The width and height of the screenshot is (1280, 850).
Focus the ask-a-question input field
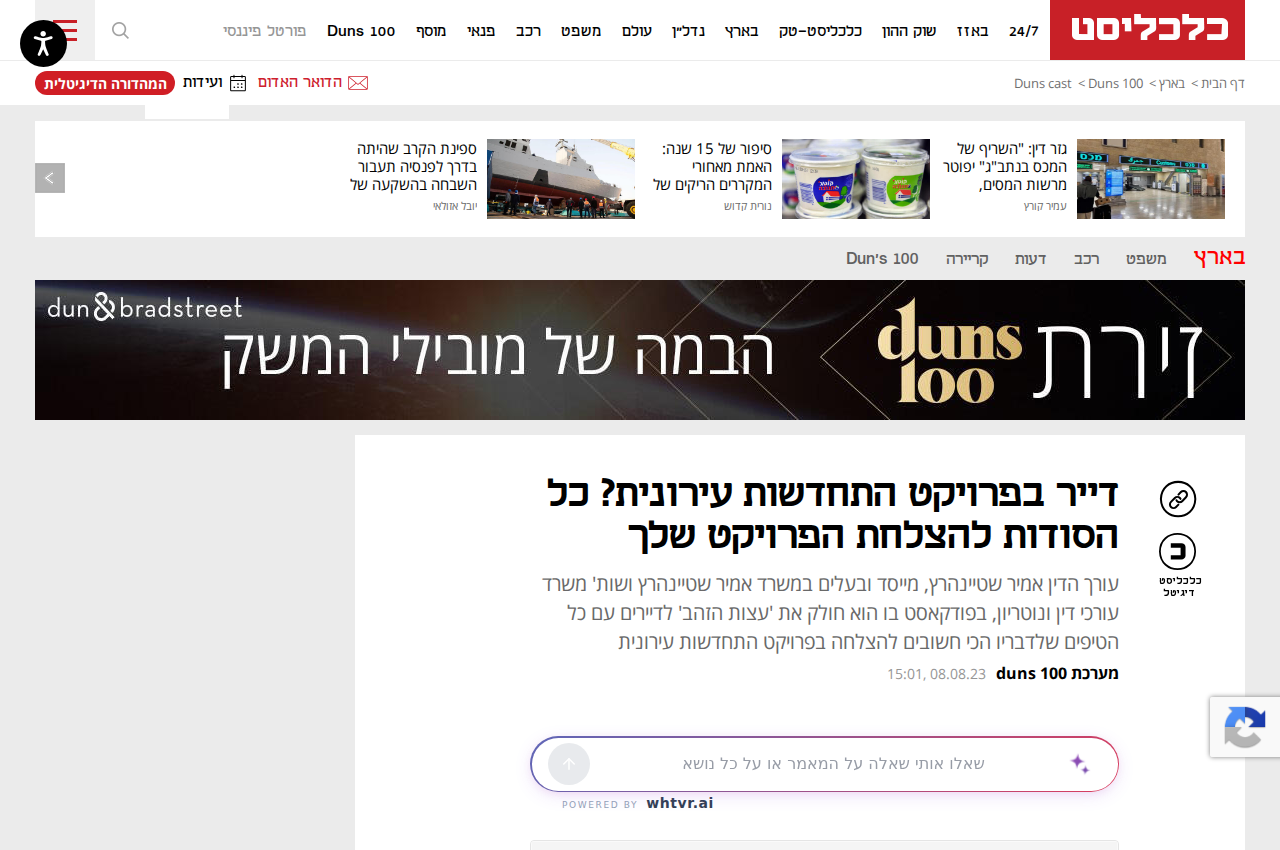pyautogui.click(x=834, y=764)
